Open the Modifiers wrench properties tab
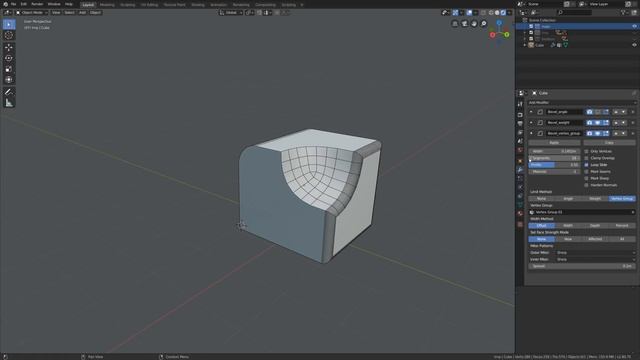The height and width of the screenshot is (360, 640). [520, 169]
